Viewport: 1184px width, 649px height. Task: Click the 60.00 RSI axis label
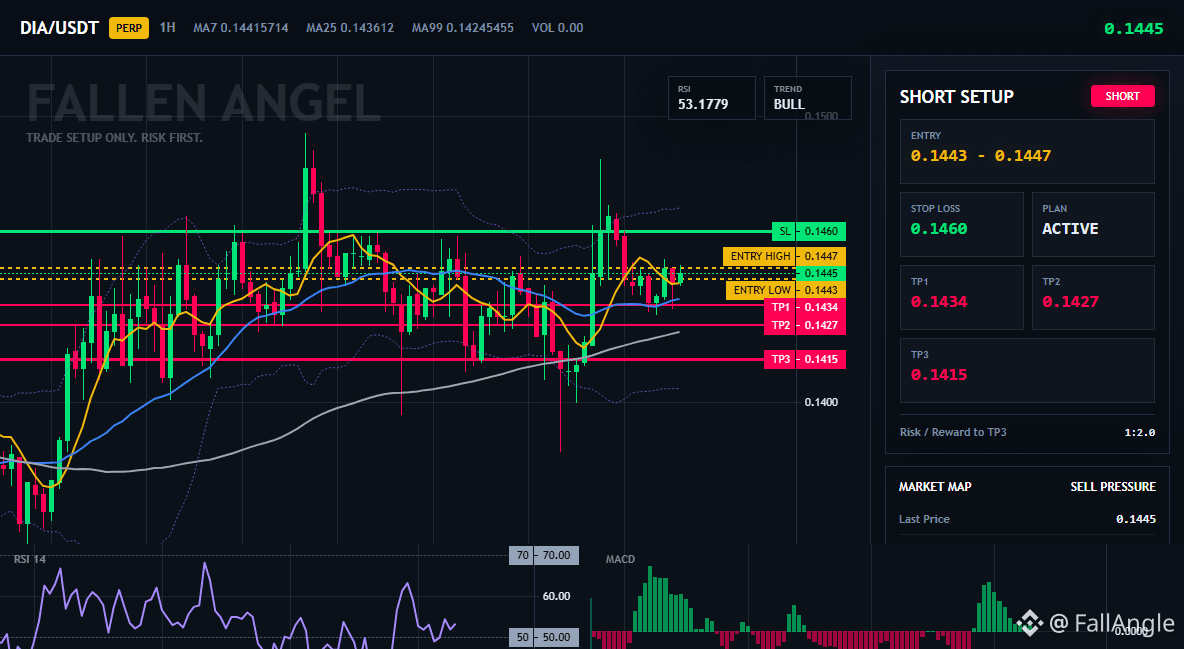click(x=557, y=596)
